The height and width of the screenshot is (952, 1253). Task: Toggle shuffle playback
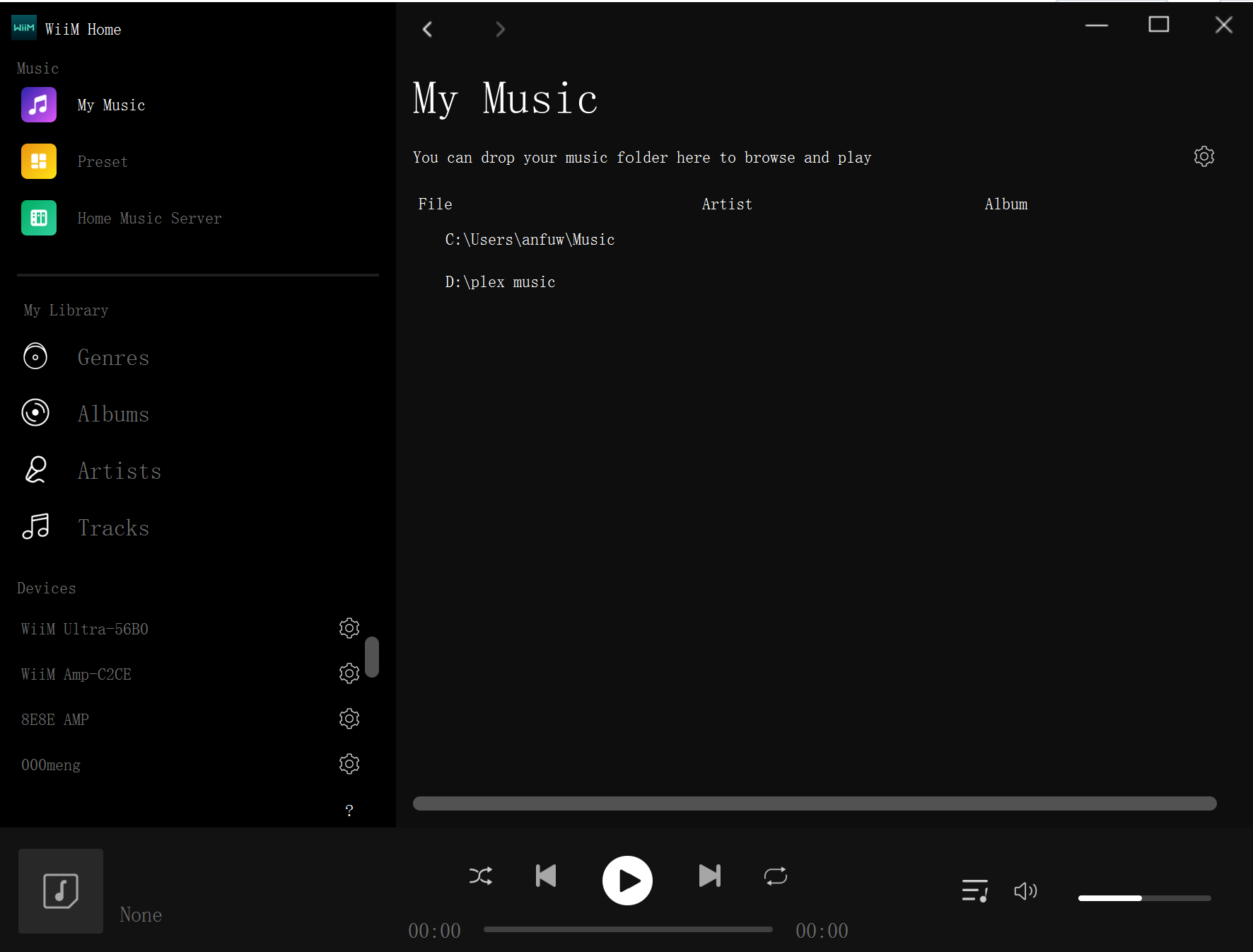(481, 876)
